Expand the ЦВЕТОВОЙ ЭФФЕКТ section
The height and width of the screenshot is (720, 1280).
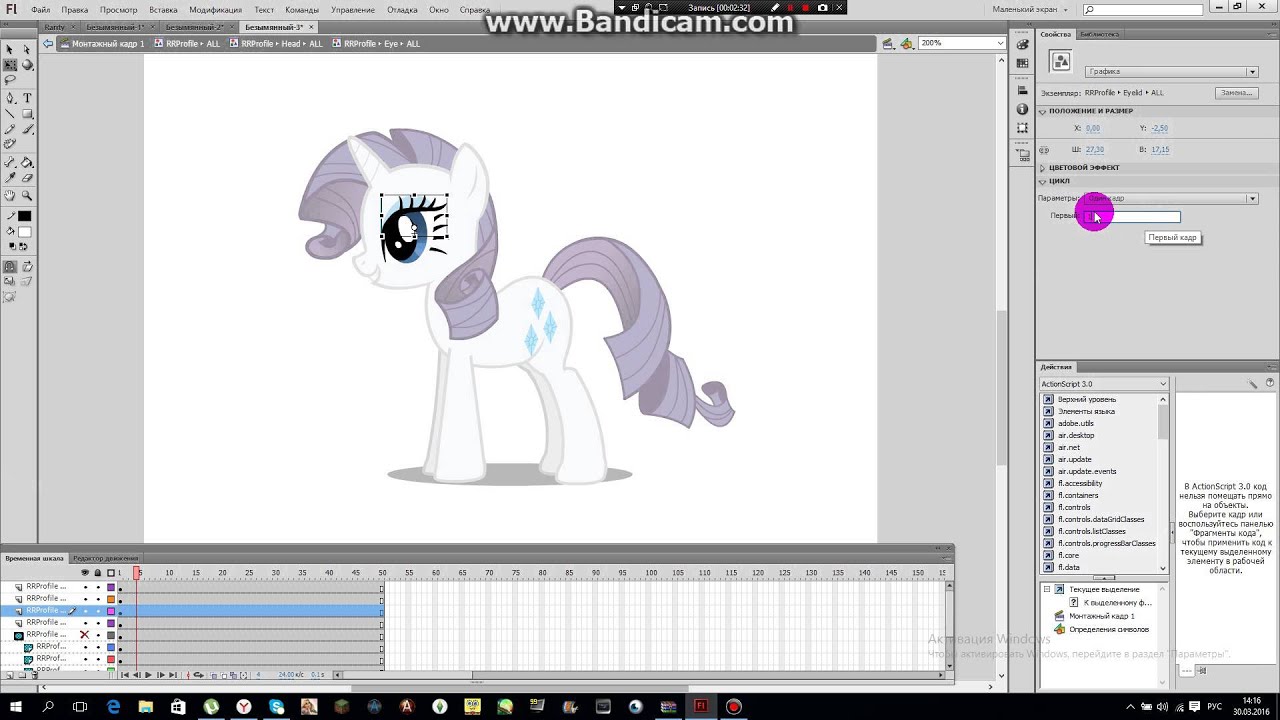coord(1043,167)
